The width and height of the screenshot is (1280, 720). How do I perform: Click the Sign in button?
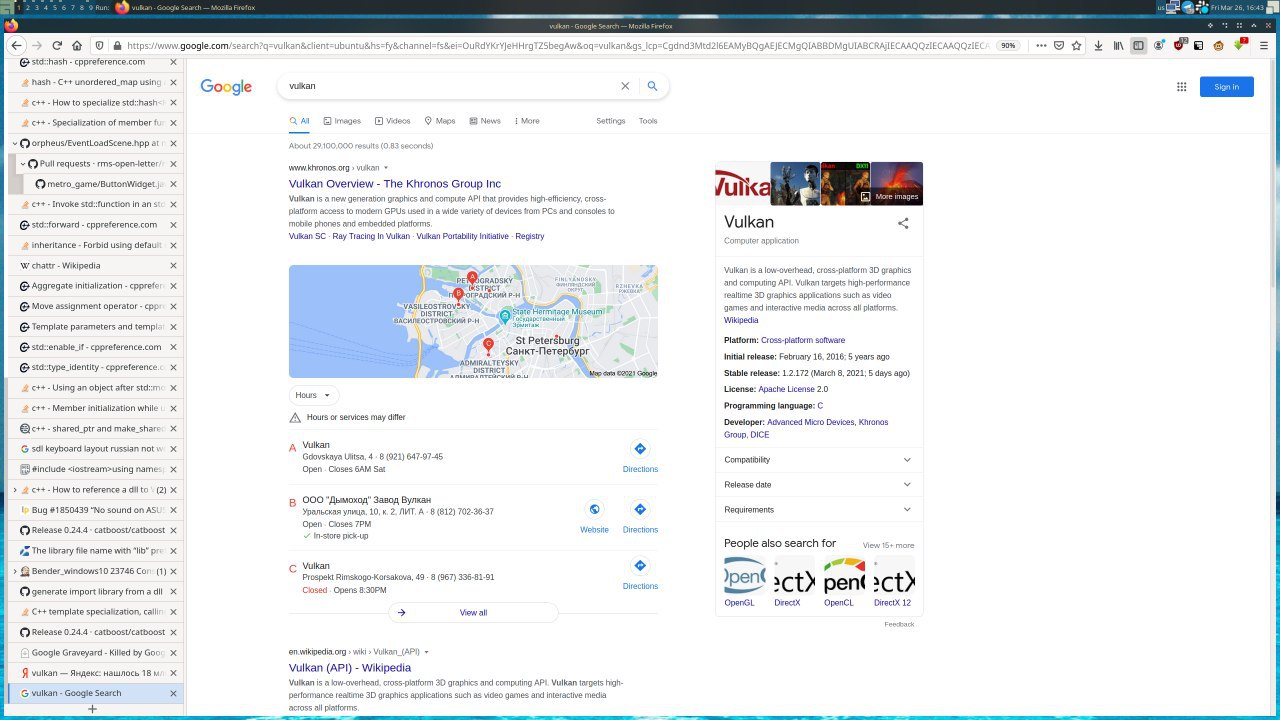[1227, 87]
